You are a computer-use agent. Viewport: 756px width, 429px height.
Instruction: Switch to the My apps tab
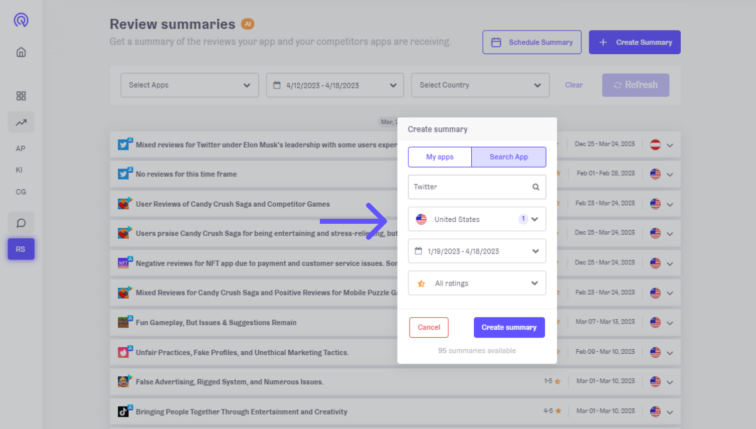[x=439, y=157]
